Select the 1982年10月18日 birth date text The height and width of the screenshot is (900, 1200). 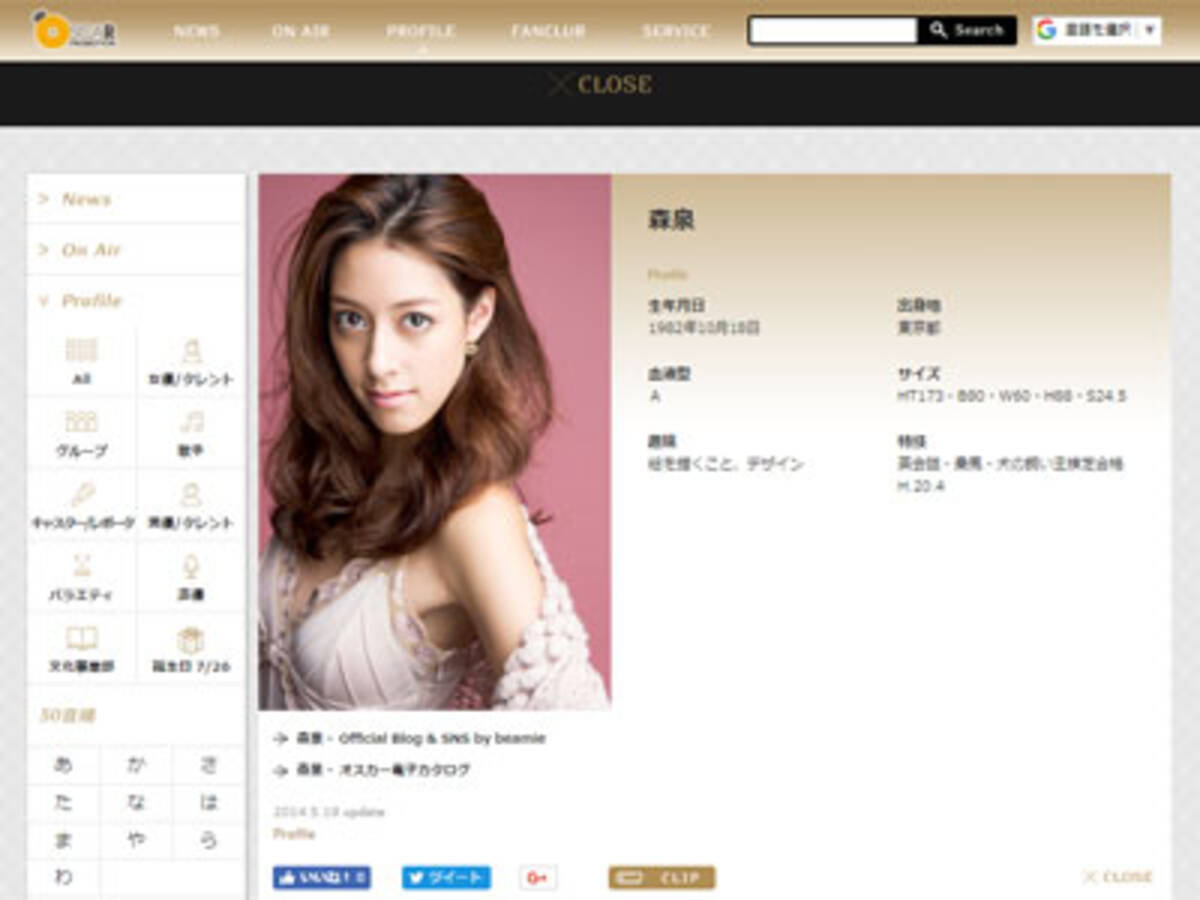click(703, 328)
